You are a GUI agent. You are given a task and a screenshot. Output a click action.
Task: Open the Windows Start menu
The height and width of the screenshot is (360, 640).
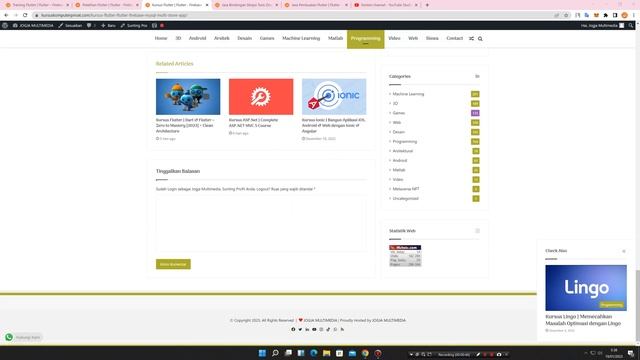coord(262,353)
